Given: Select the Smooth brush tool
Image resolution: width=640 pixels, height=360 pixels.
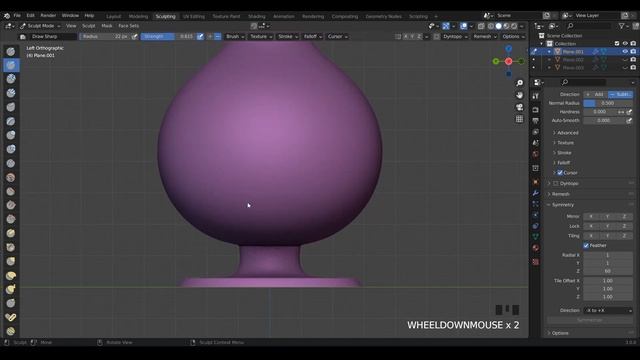Looking at the screenshot, I should pyautogui.click(x=11, y=177).
